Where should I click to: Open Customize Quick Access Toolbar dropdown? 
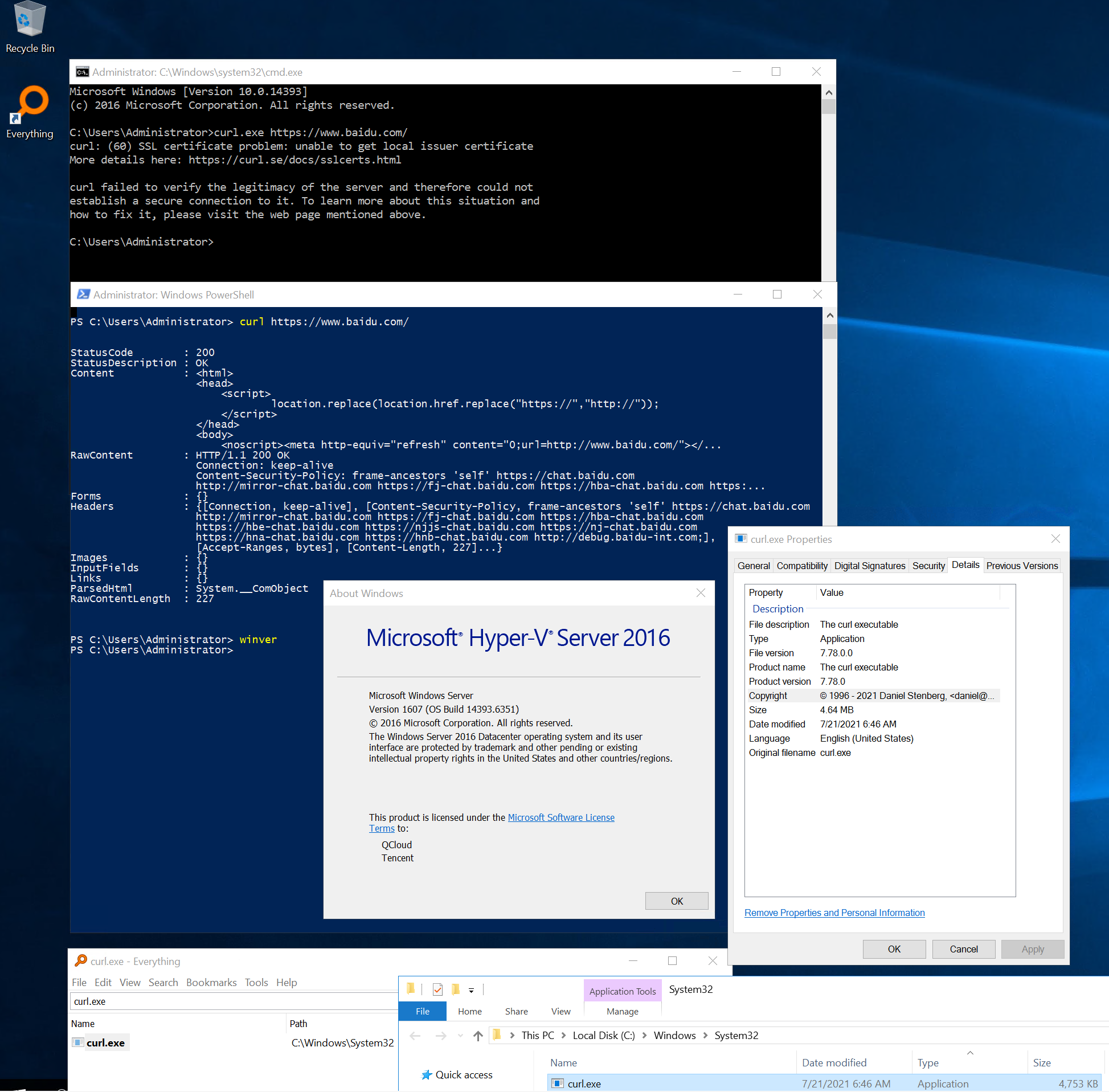point(472,990)
